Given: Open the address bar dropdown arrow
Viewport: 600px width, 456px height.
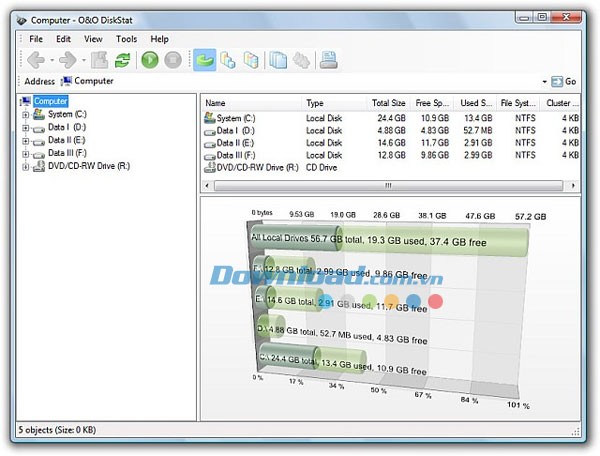Looking at the screenshot, I should point(546,82).
